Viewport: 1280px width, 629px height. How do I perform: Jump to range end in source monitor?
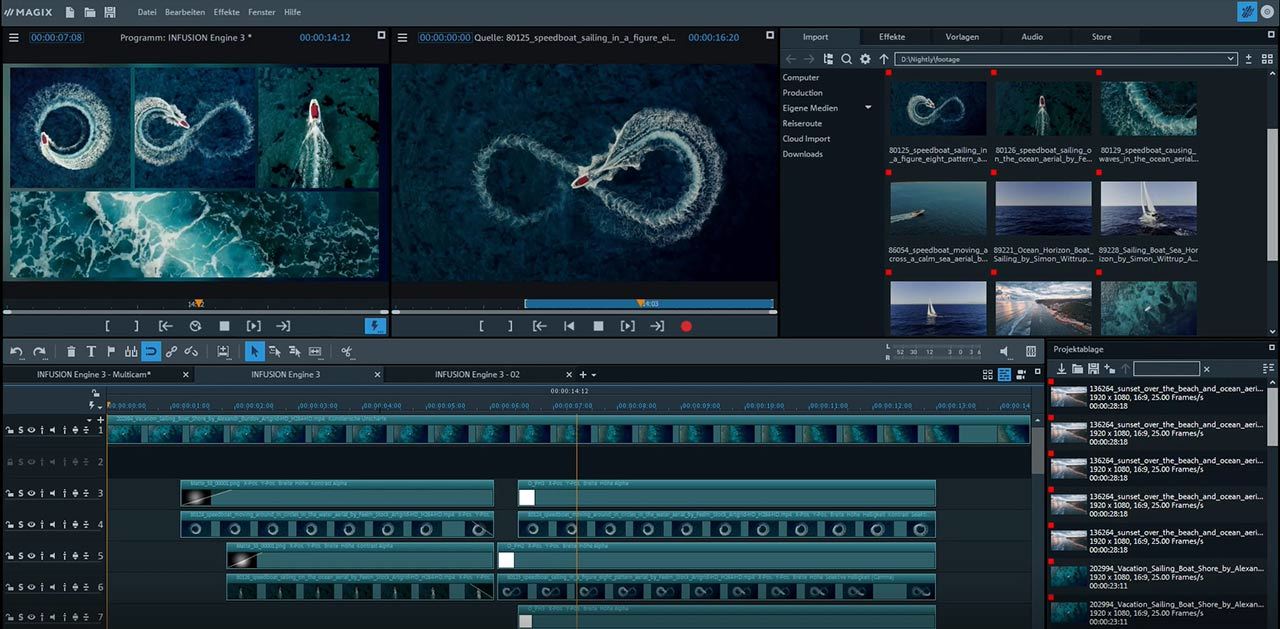coord(657,326)
